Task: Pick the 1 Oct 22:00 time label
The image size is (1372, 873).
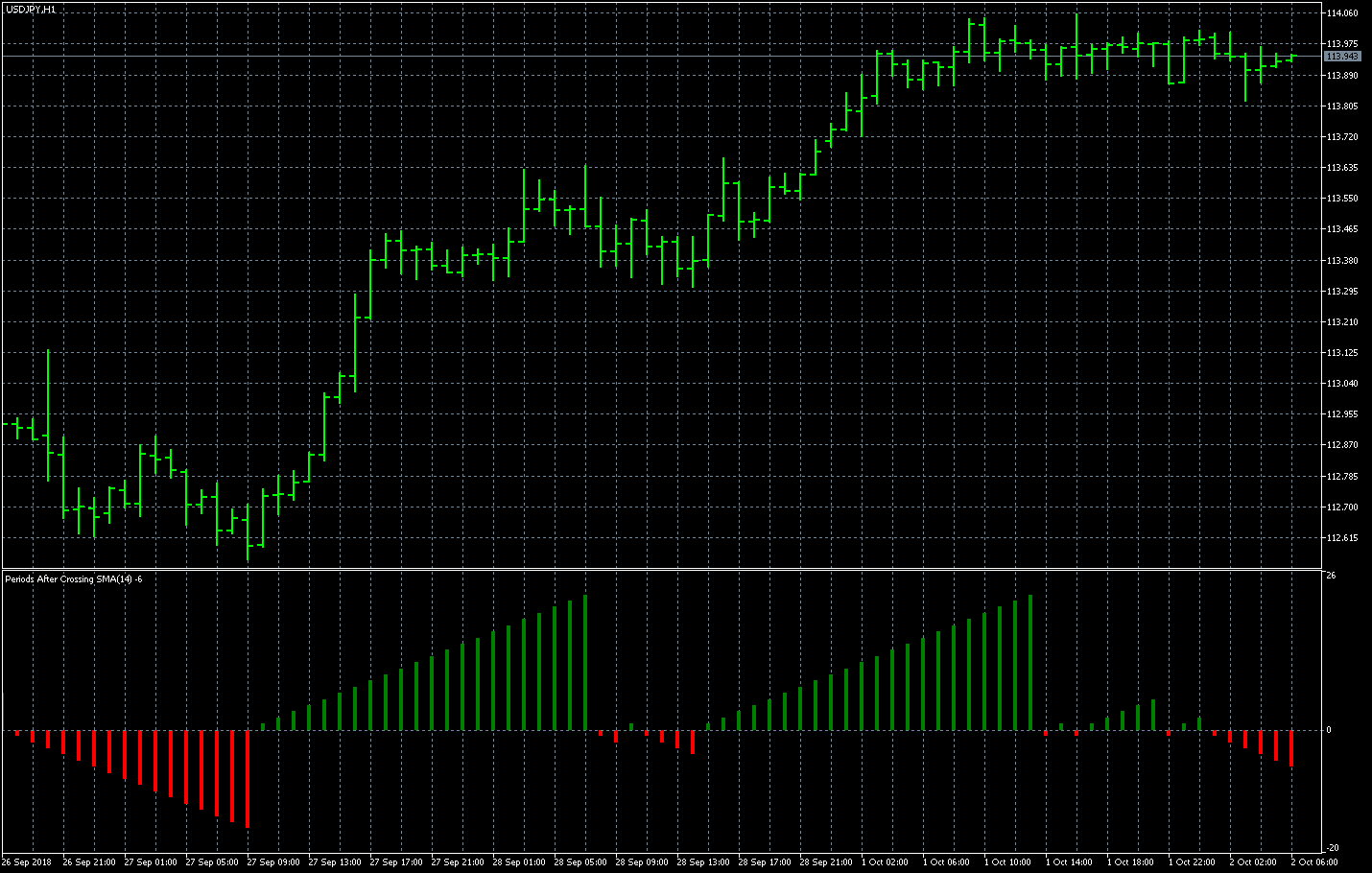Action: [1192, 862]
